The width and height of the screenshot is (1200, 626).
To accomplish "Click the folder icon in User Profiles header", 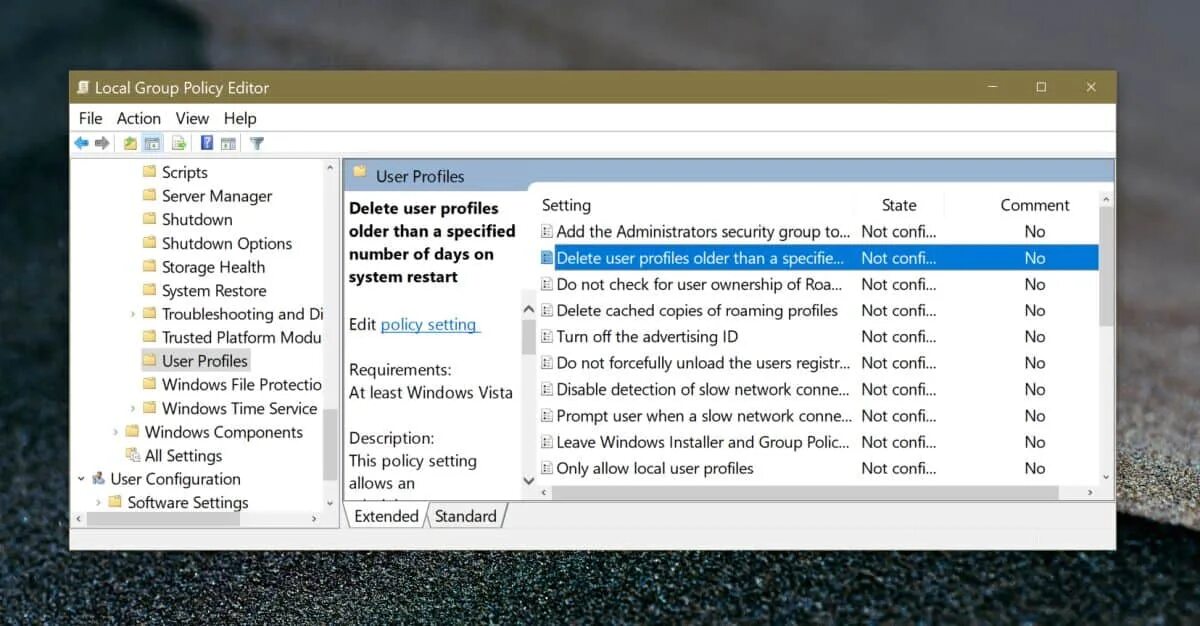I will click(x=360, y=172).
